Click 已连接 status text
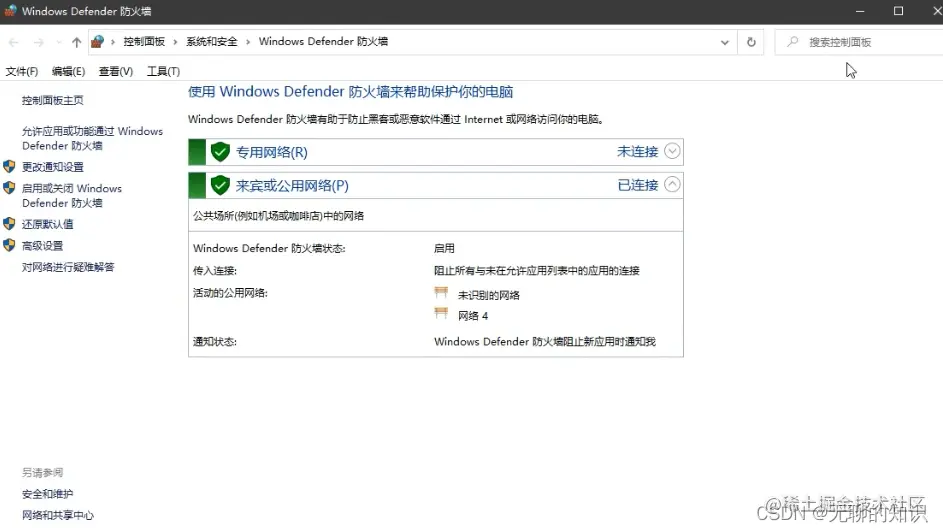This screenshot has width=943, height=532. pos(638,185)
